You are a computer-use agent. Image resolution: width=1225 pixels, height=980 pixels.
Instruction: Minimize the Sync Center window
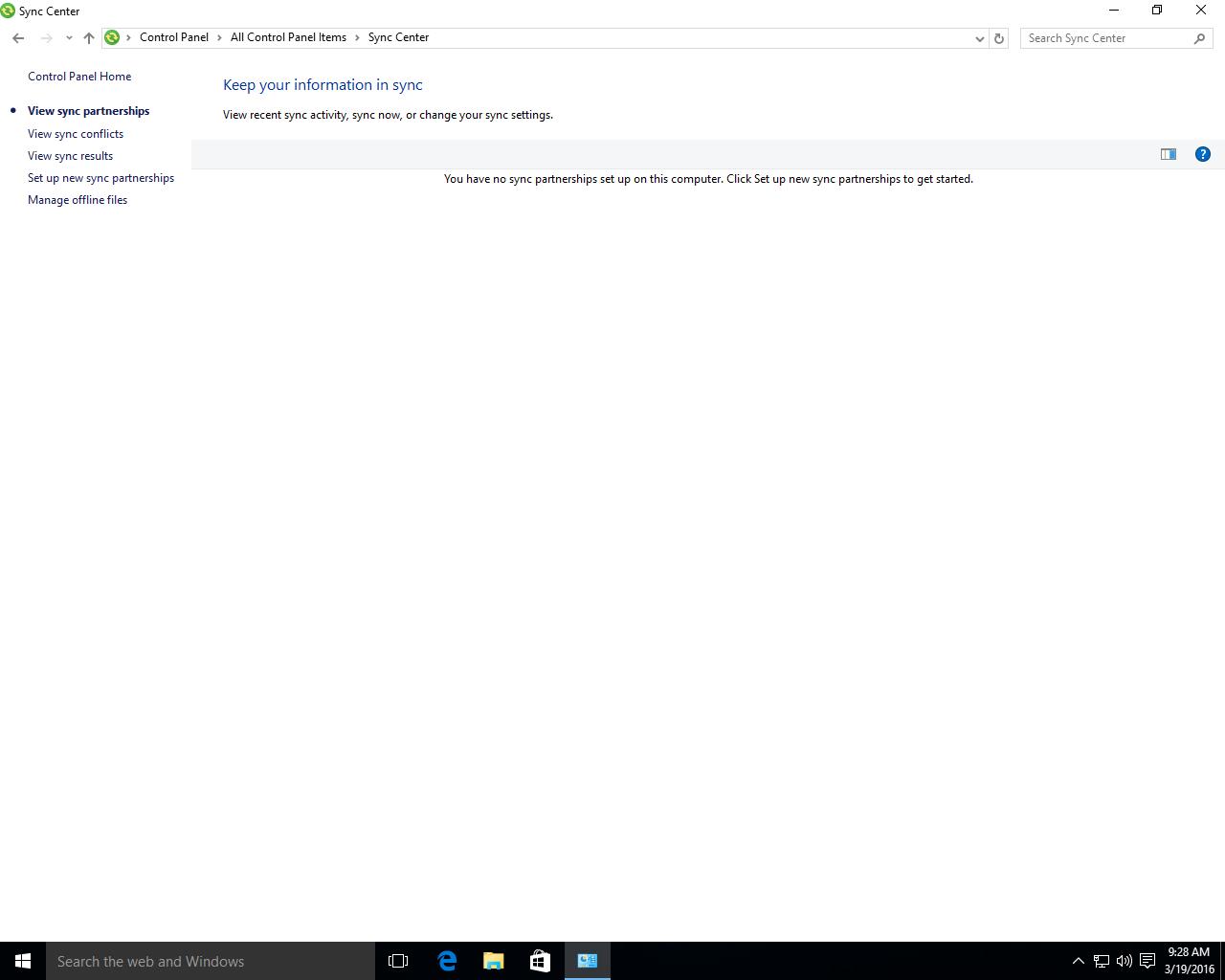[x=1113, y=11]
